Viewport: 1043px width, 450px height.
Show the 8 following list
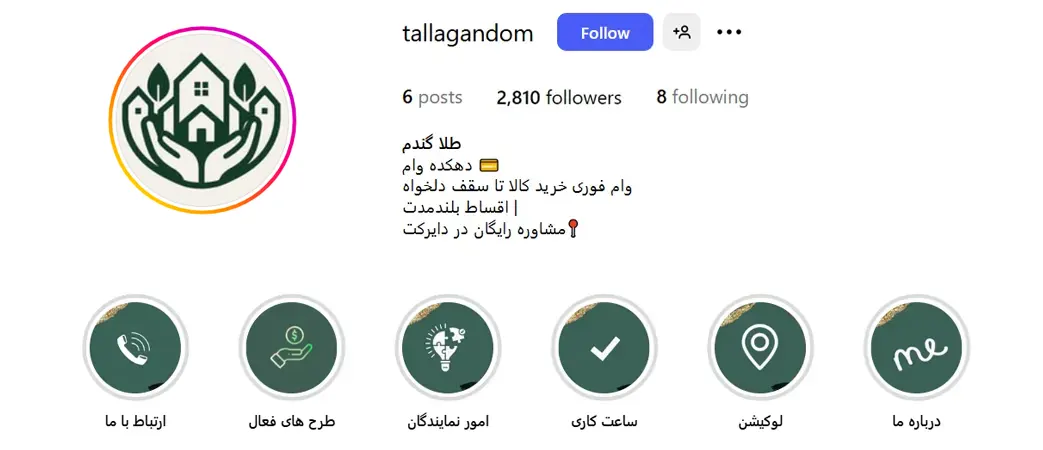point(702,98)
